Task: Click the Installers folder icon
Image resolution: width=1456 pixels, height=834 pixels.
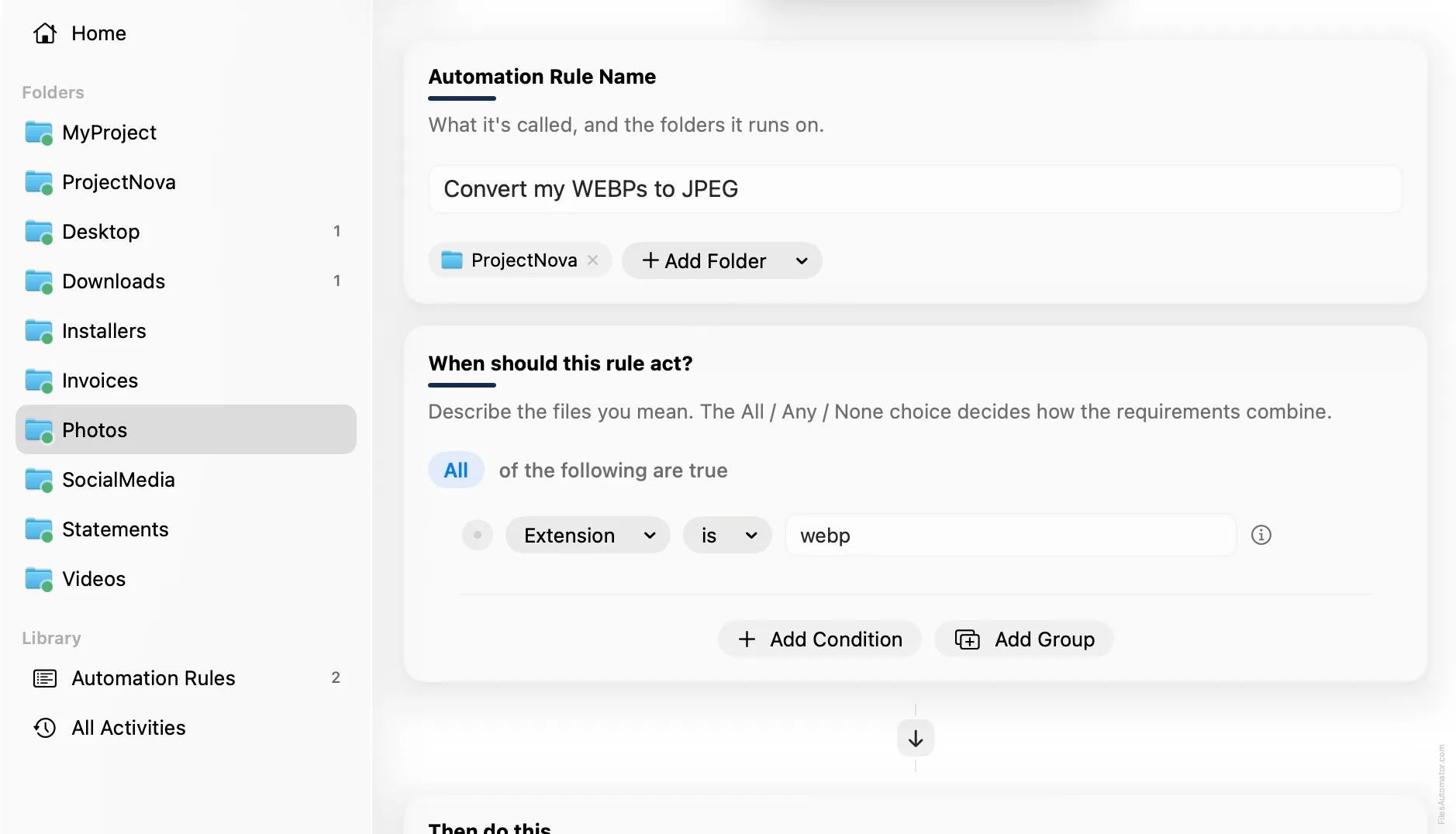Action: tap(39, 331)
